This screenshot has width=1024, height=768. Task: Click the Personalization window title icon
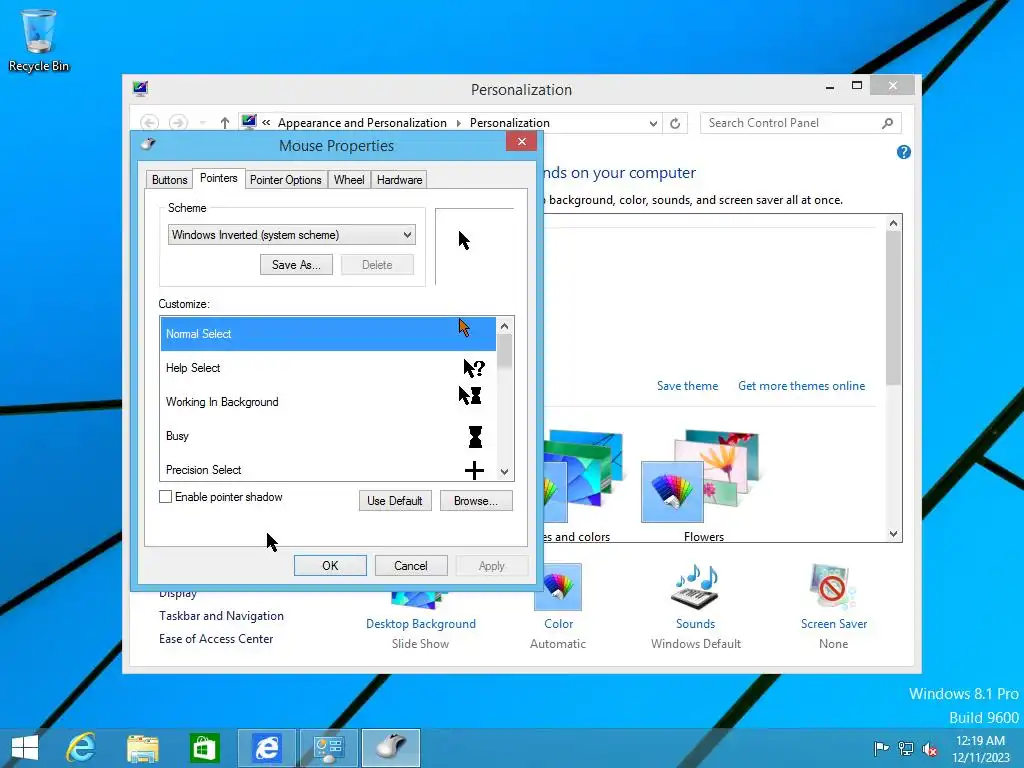pos(140,89)
